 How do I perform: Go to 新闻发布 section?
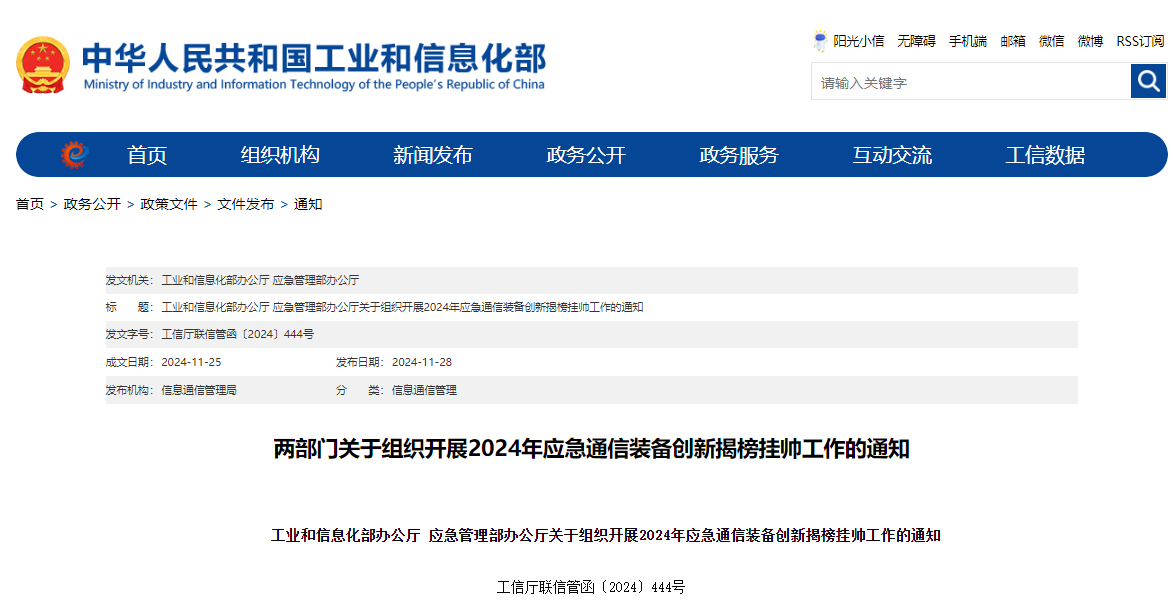(432, 155)
